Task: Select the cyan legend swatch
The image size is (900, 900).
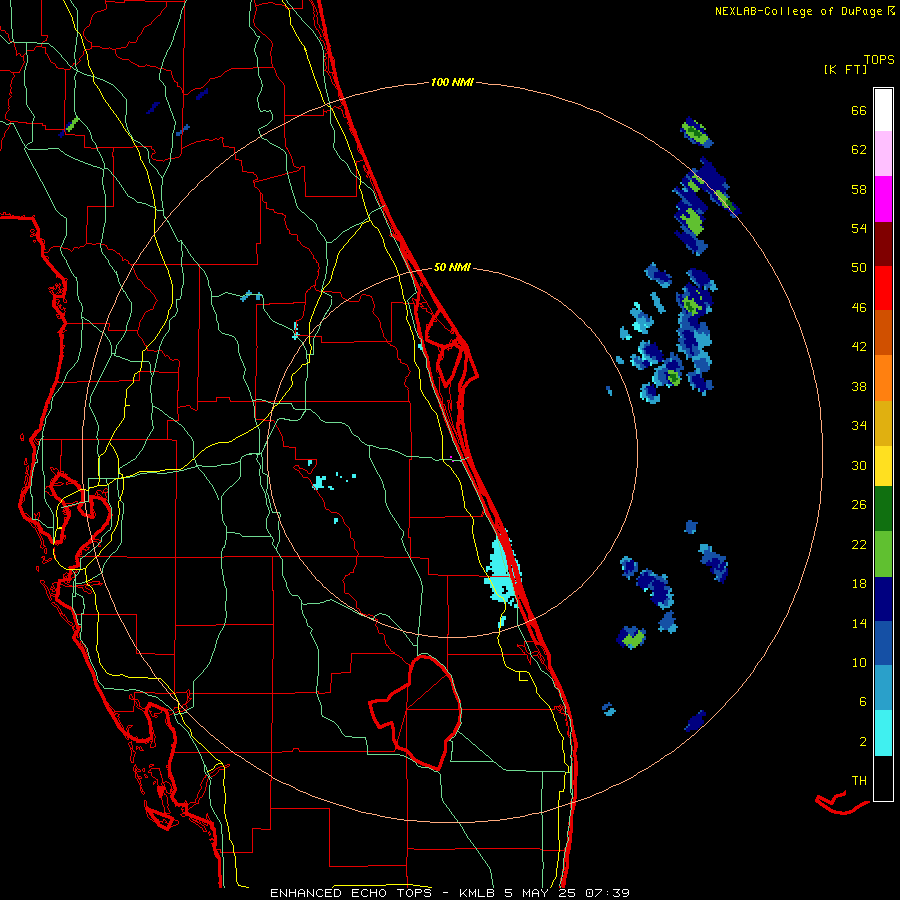Action: [883, 733]
